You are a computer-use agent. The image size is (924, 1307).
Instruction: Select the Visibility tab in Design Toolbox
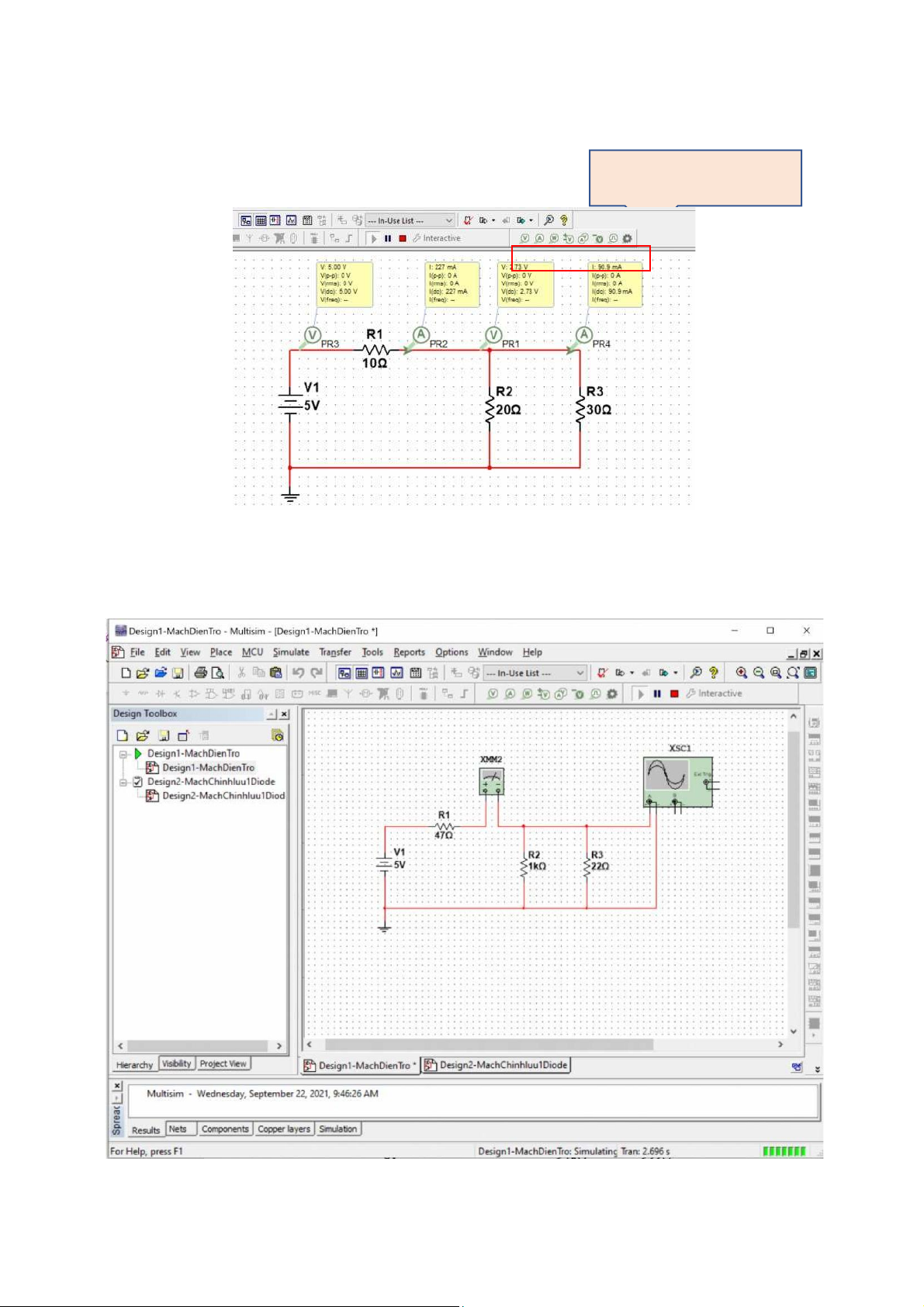176,1064
